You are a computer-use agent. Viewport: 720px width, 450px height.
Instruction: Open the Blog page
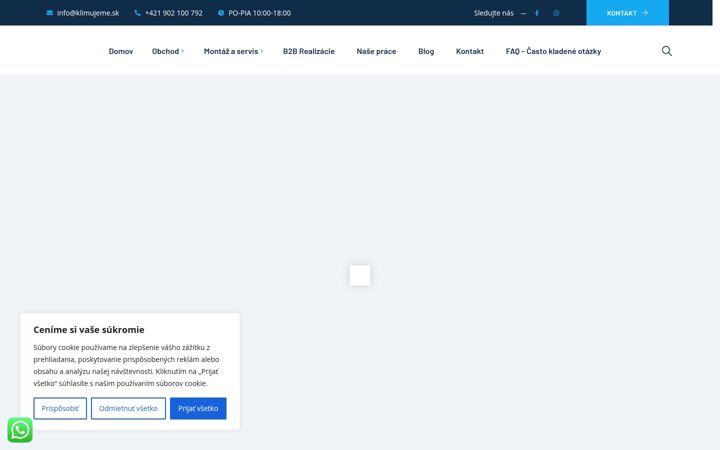[426, 51]
